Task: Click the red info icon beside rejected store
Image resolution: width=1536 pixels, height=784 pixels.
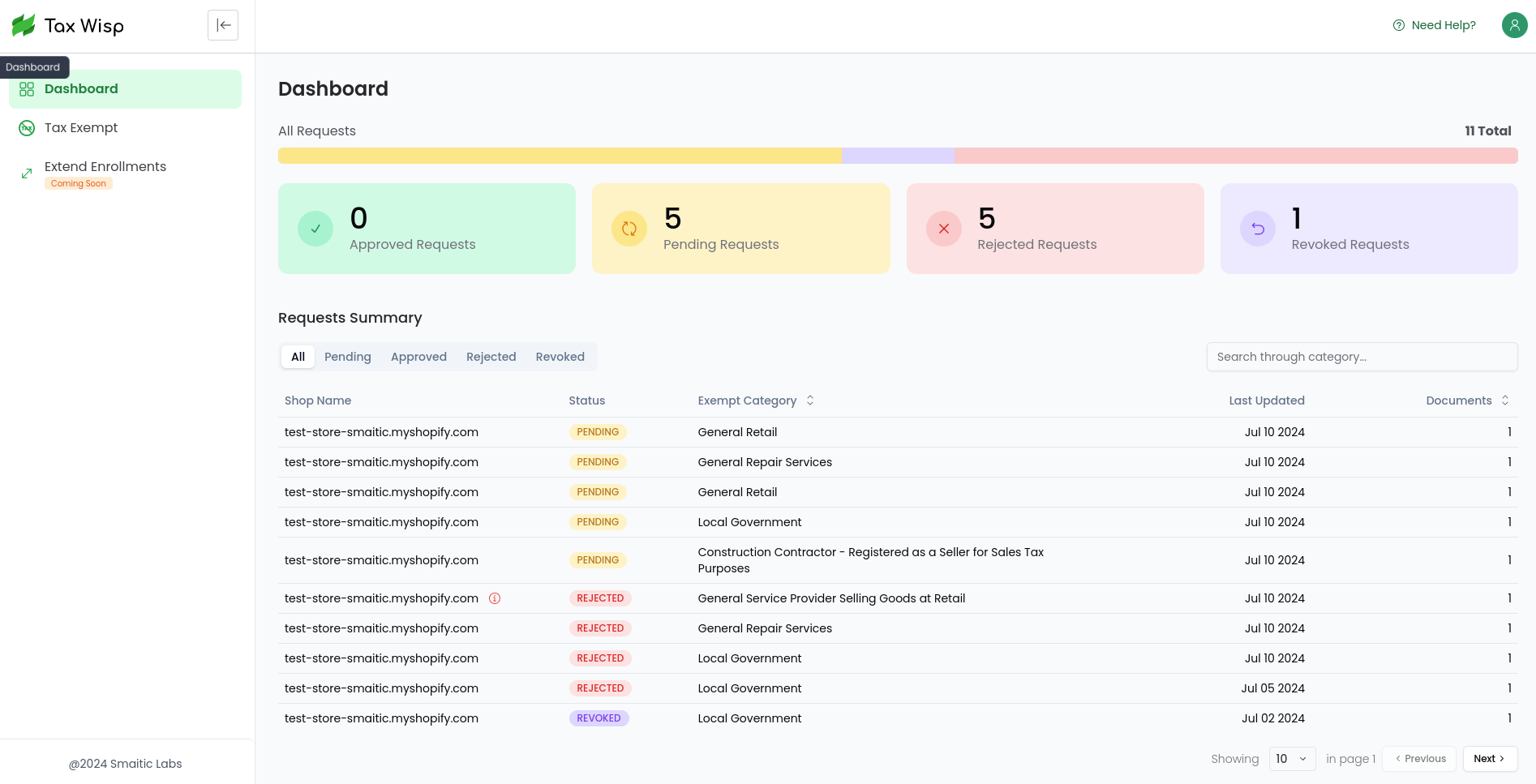Action: 495,598
